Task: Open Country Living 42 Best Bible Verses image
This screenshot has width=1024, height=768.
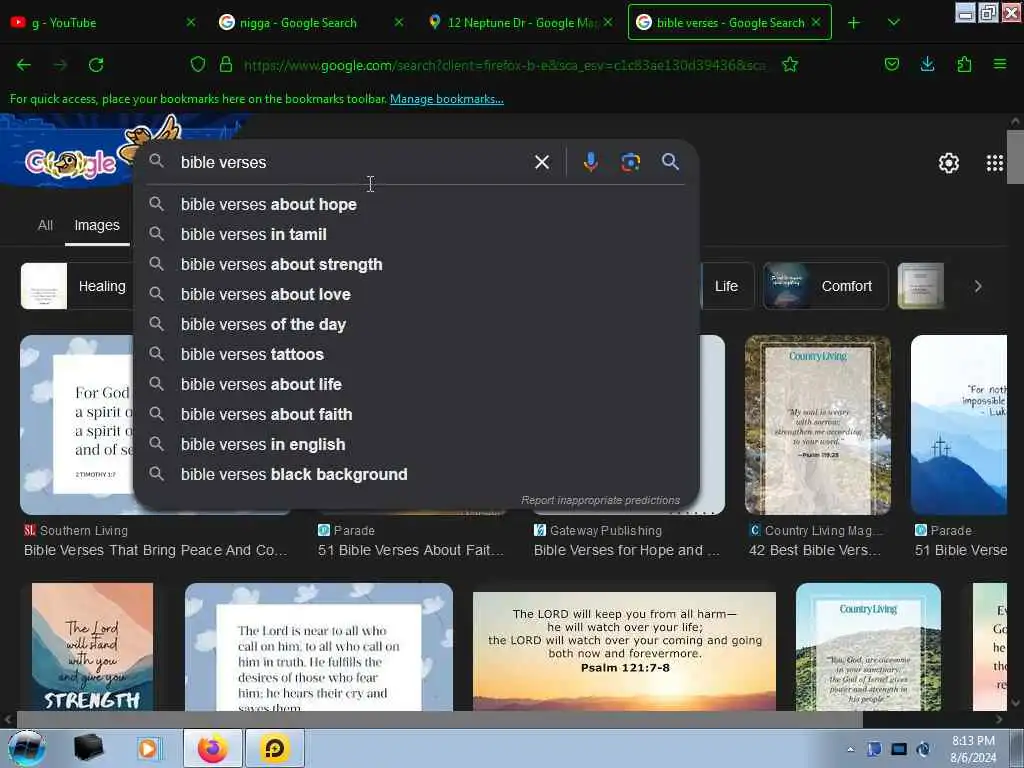Action: pyautogui.click(x=818, y=425)
